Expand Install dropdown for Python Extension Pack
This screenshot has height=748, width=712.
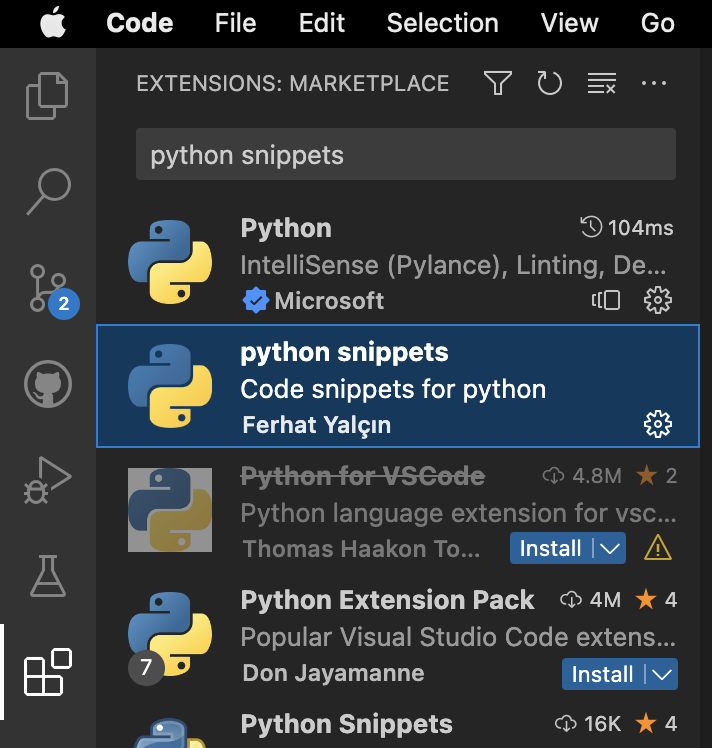tap(662, 674)
